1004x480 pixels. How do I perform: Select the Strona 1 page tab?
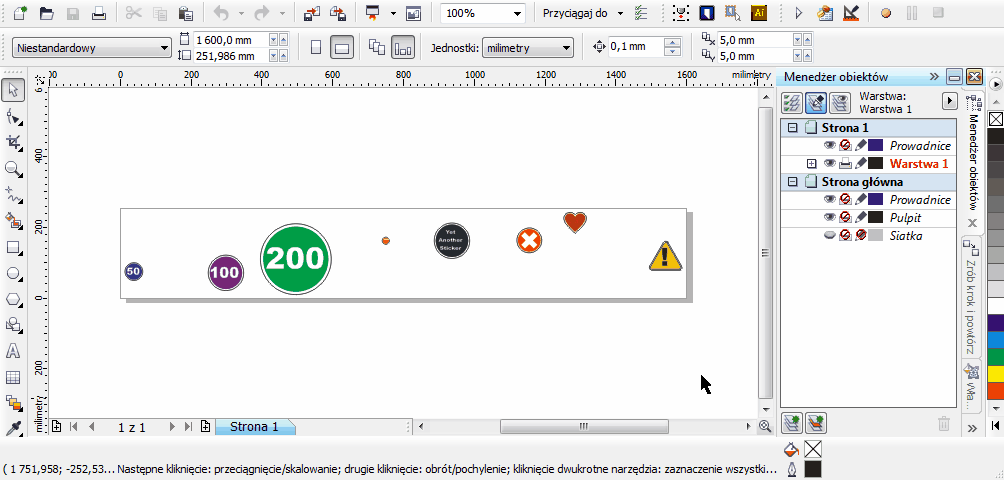pos(254,427)
